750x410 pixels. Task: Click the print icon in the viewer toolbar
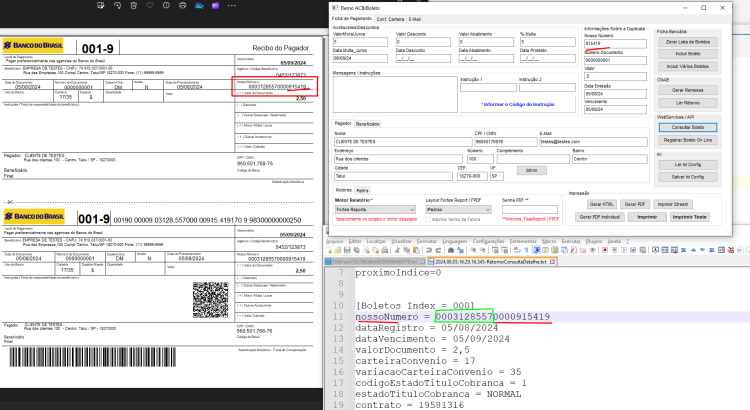pyautogui.click(x=182, y=5)
